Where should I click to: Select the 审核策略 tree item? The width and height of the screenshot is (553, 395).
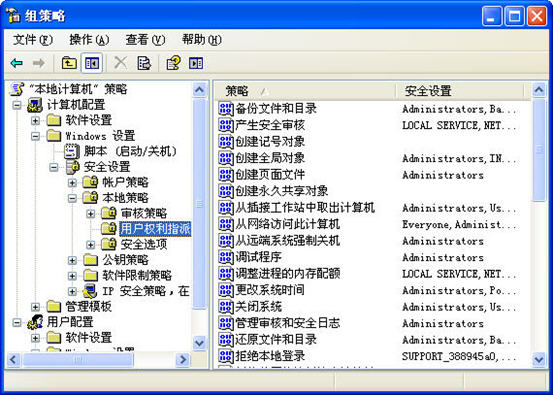tap(144, 213)
